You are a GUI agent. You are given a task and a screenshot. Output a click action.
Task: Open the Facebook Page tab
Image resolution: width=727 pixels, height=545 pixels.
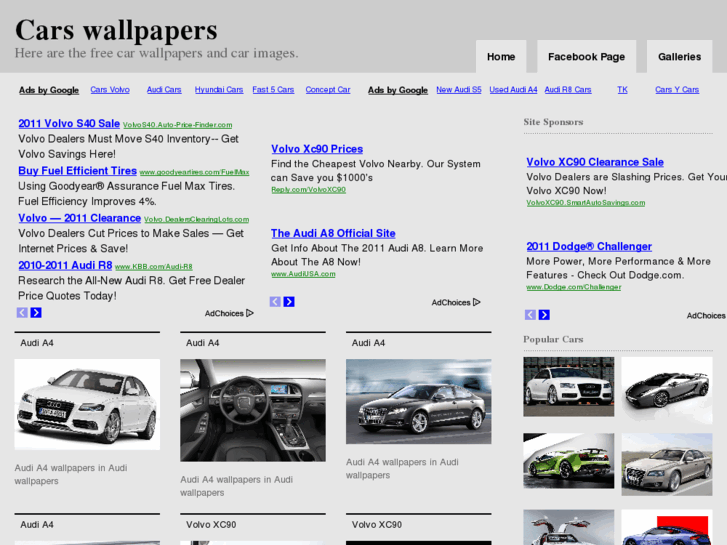click(587, 57)
